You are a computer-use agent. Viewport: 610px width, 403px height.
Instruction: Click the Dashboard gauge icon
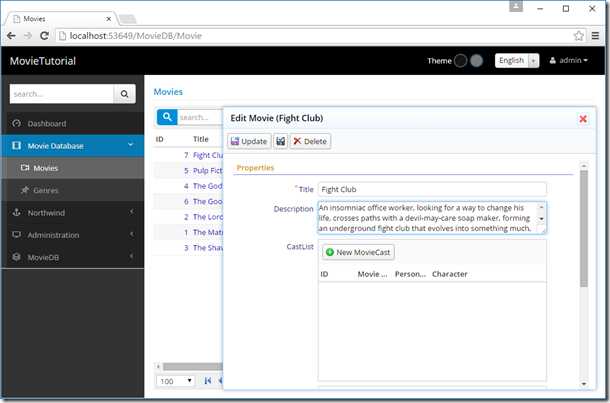point(16,123)
